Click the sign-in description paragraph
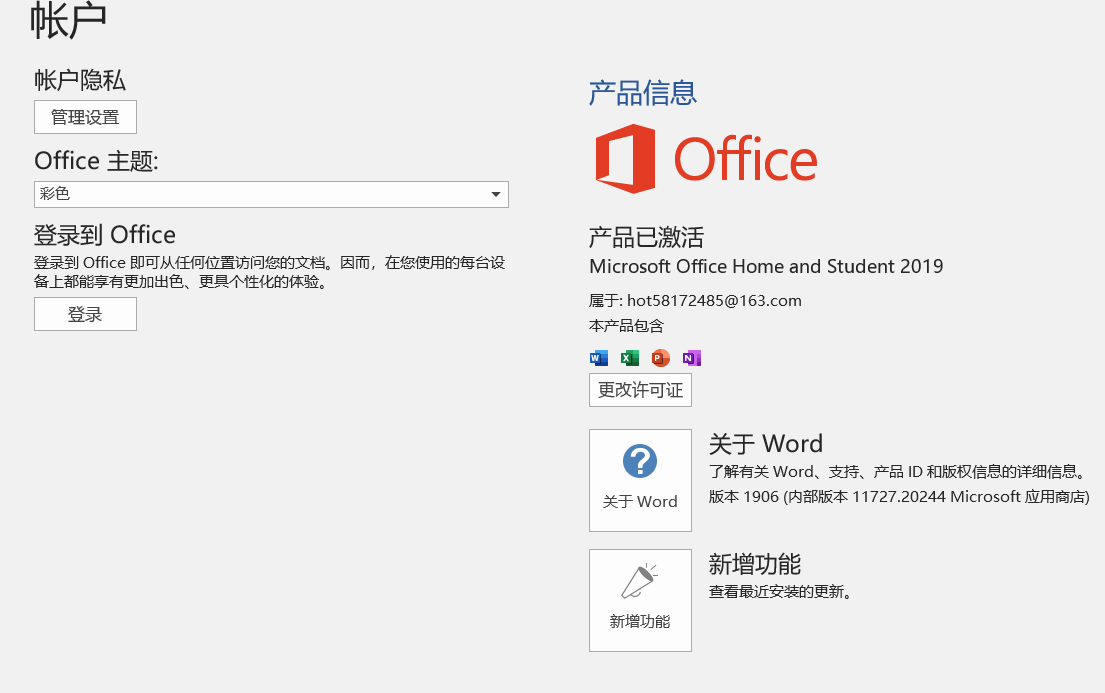Screen dimensions: 1105x693 (270, 272)
